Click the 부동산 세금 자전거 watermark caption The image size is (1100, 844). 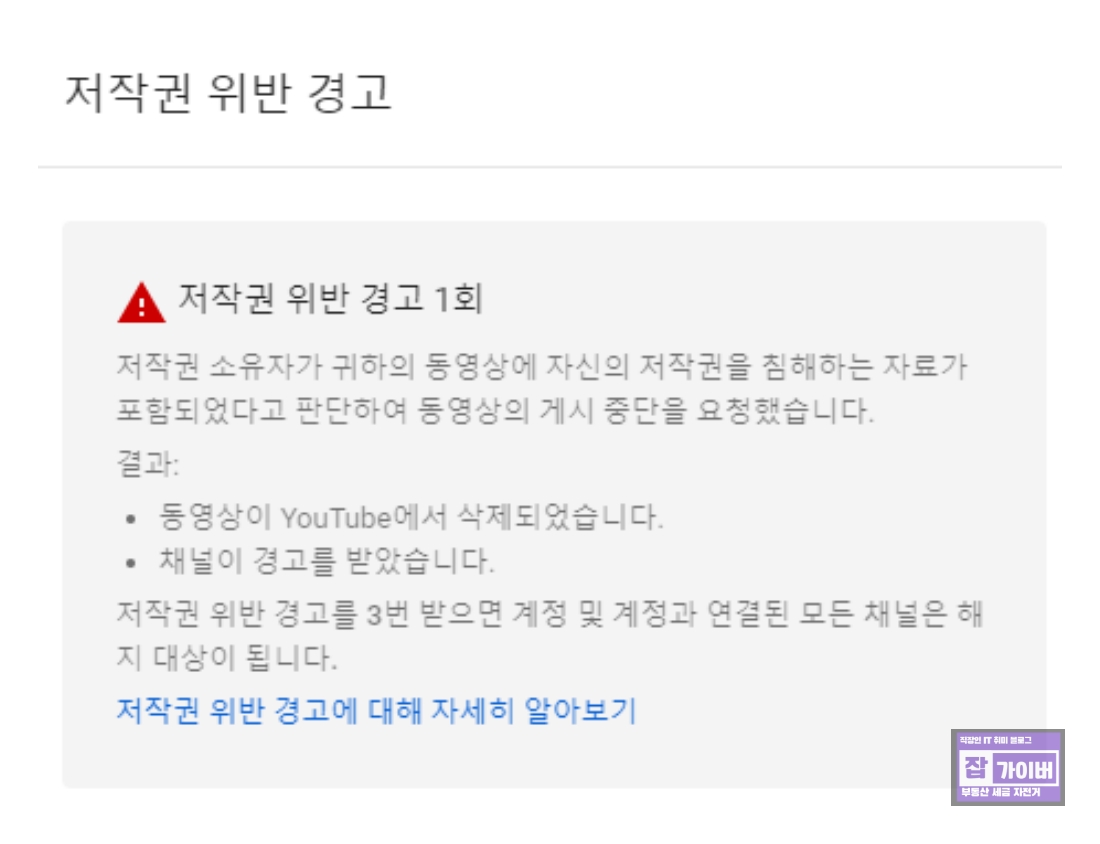[x=1000, y=792]
